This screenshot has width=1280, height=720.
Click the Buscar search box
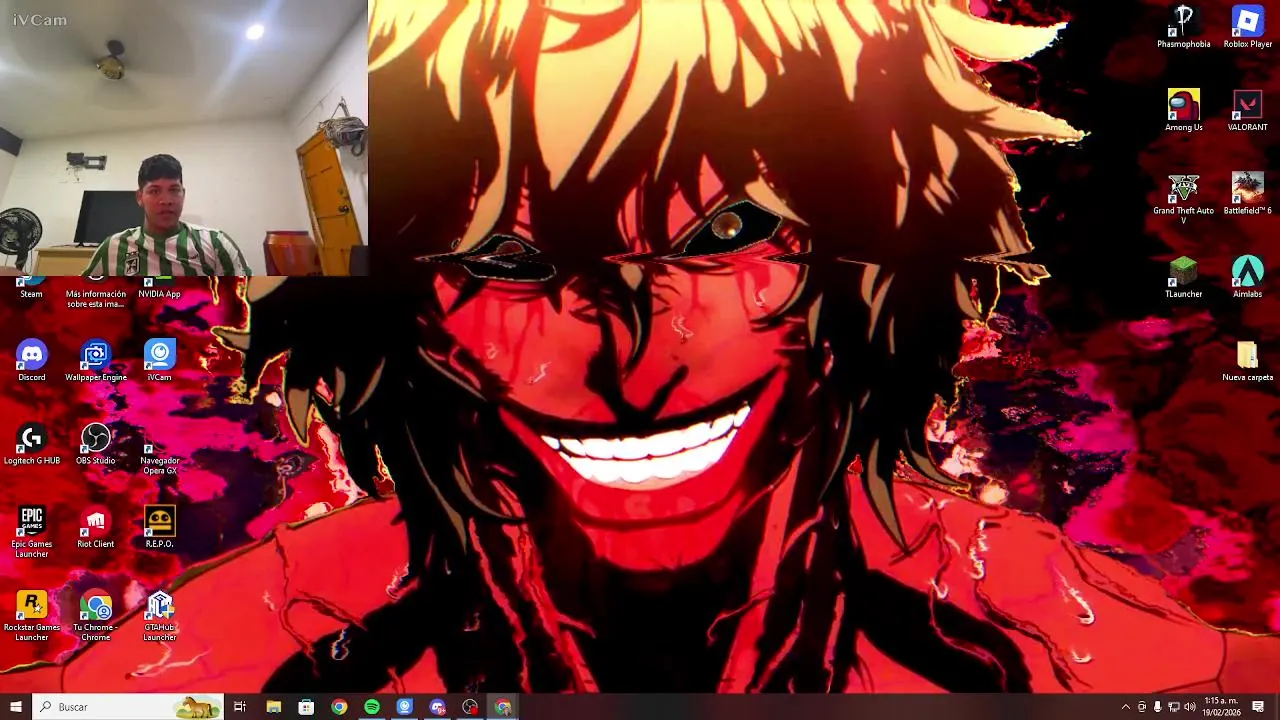tap(128, 707)
